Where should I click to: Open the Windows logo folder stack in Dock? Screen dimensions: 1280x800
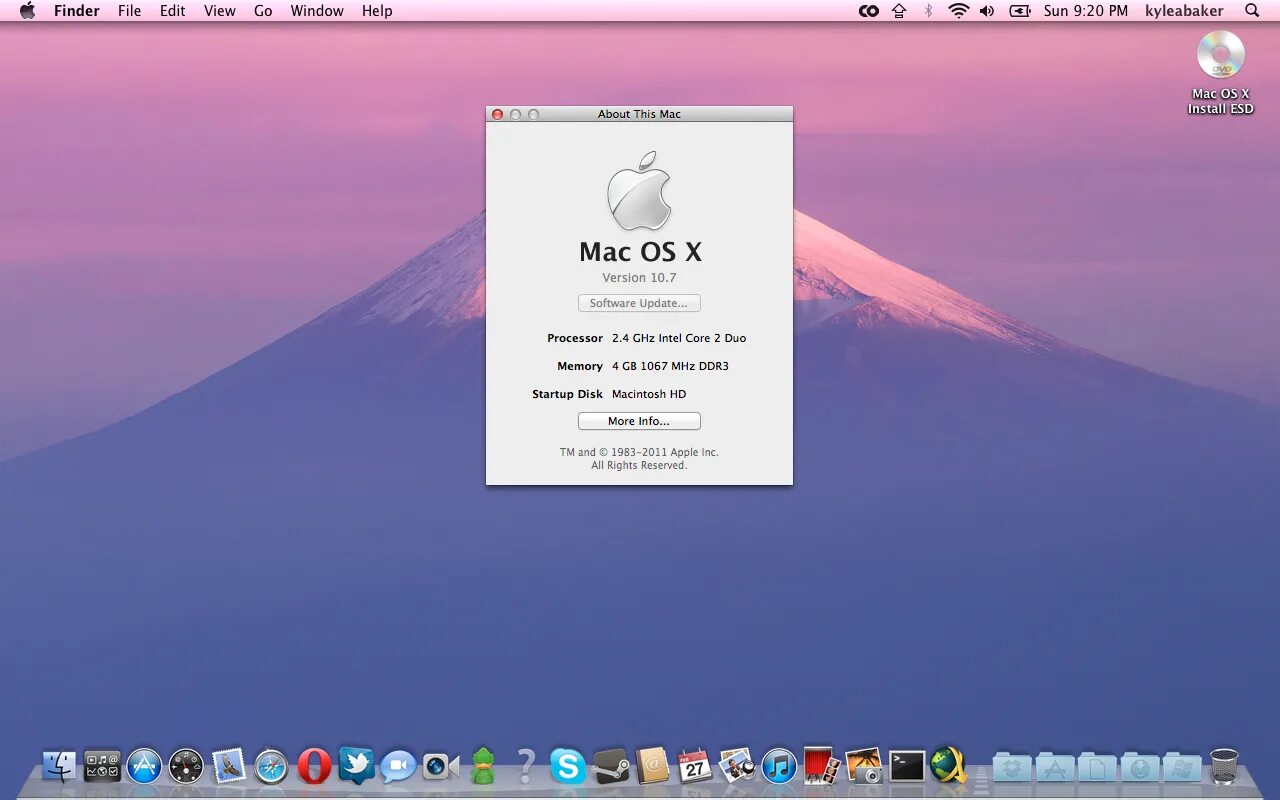[1182, 767]
